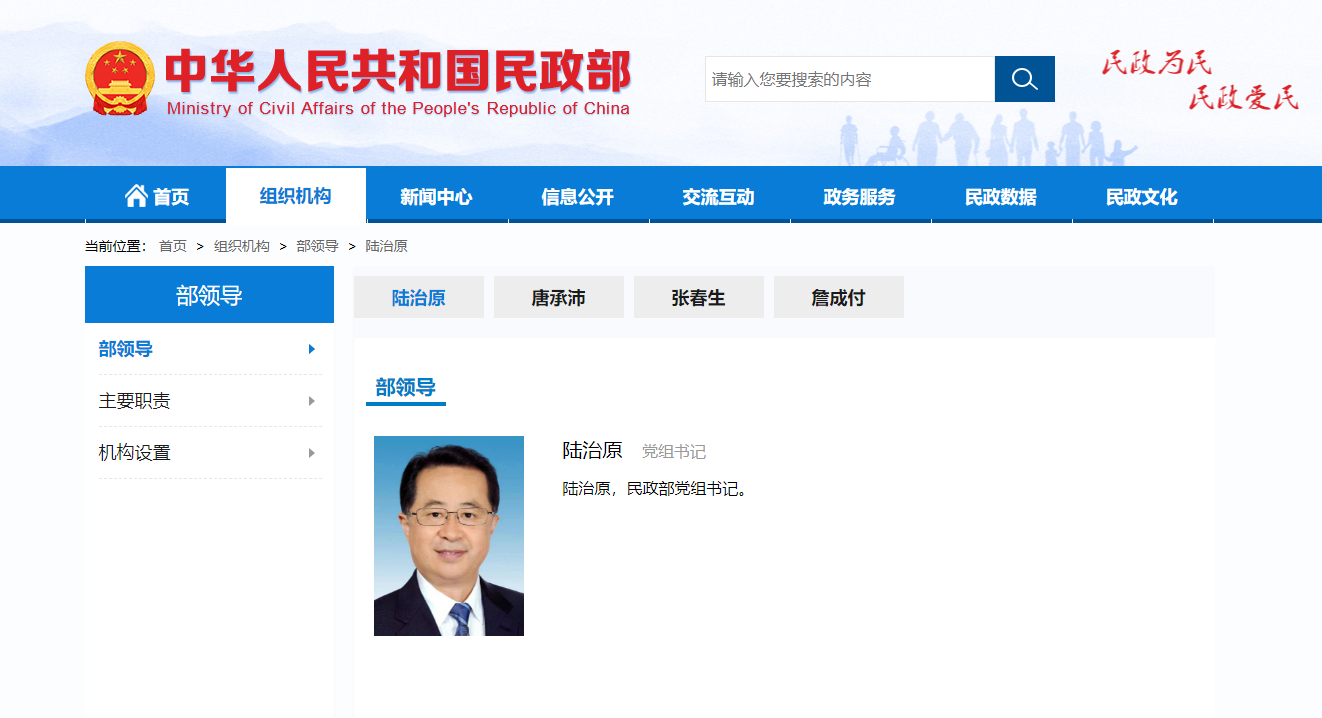Select the 民政数据 navigation item
The width and height of the screenshot is (1322, 718).
pos(1000,196)
